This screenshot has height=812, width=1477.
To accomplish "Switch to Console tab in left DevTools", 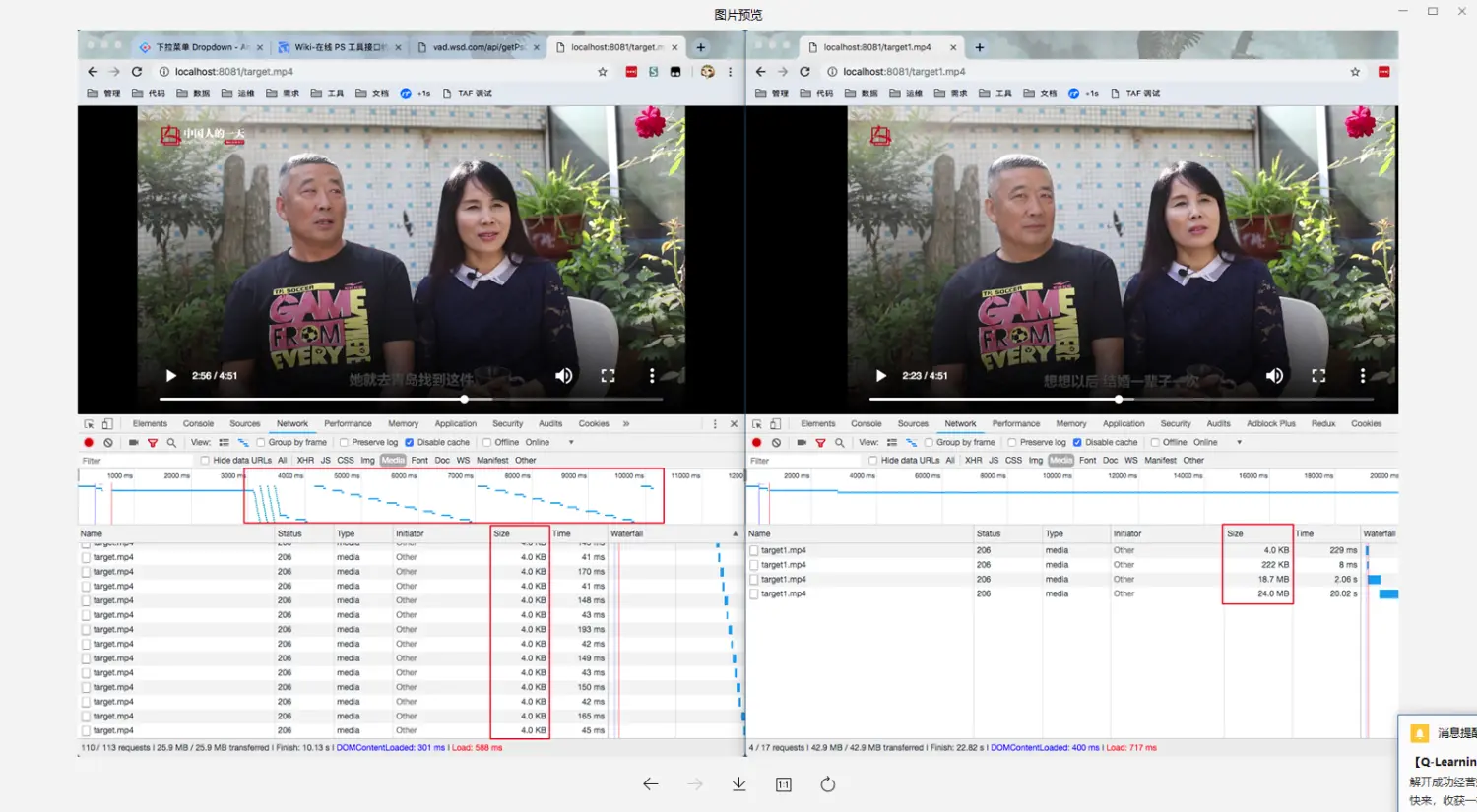I will (198, 424).
